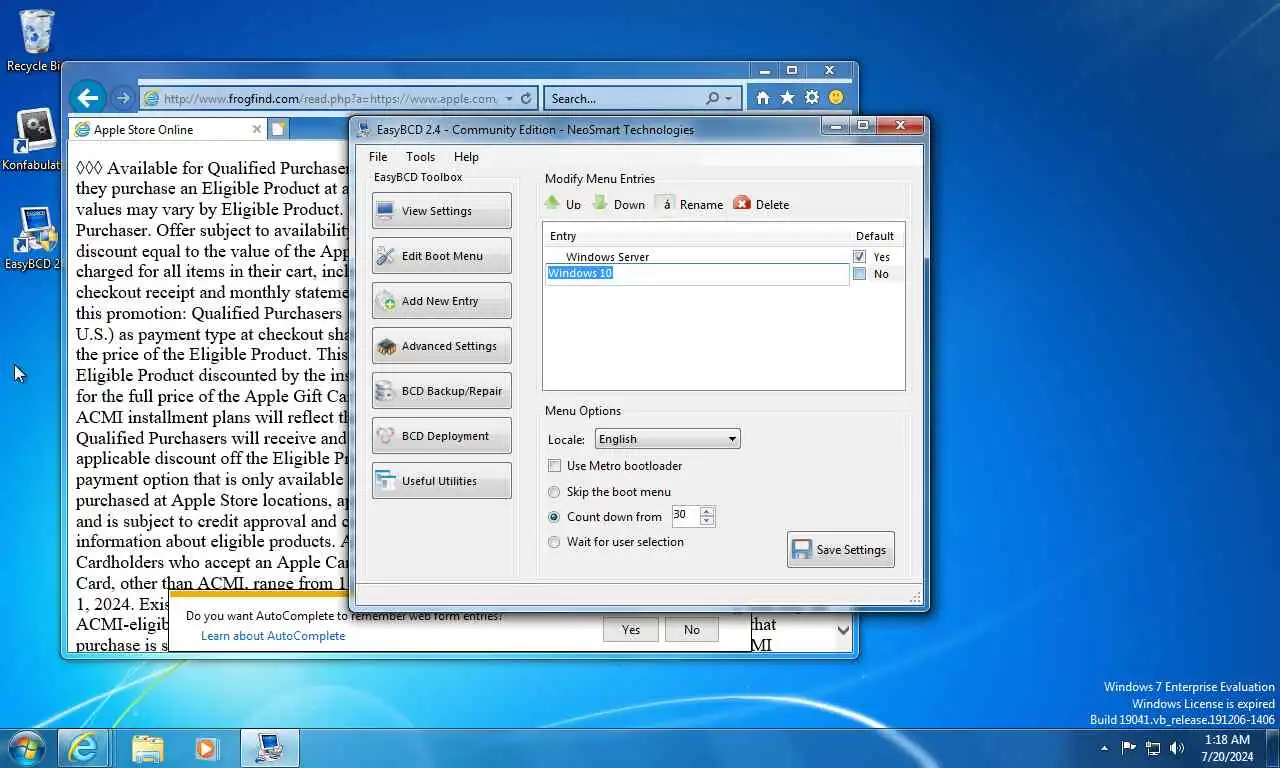The height and width of the screenshot is (768, 1280).
Task: Open Windows Media Player taskbar icon
Action: click(207, 748)
